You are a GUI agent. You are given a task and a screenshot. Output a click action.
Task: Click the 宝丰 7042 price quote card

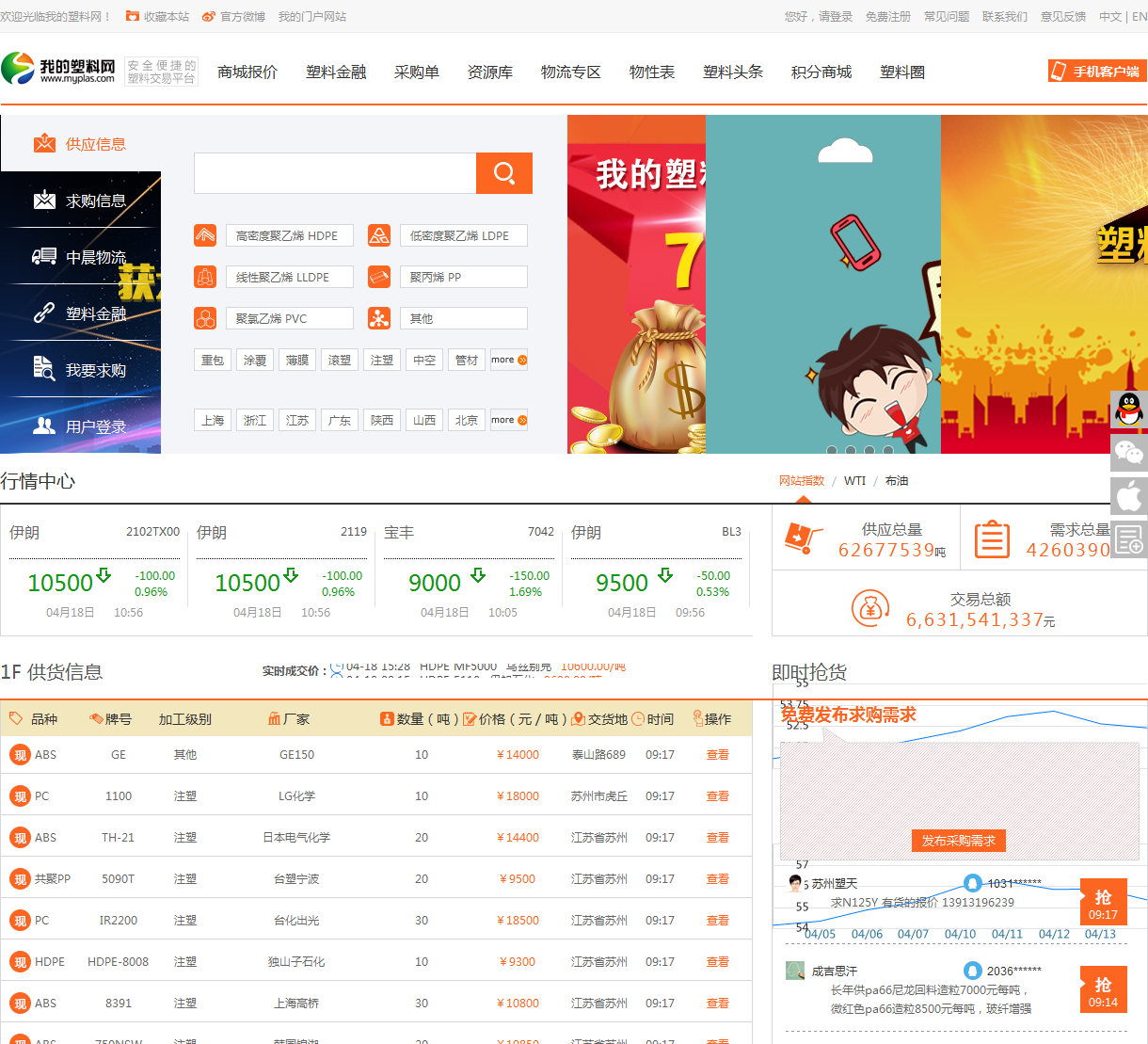tap(469, 570)
